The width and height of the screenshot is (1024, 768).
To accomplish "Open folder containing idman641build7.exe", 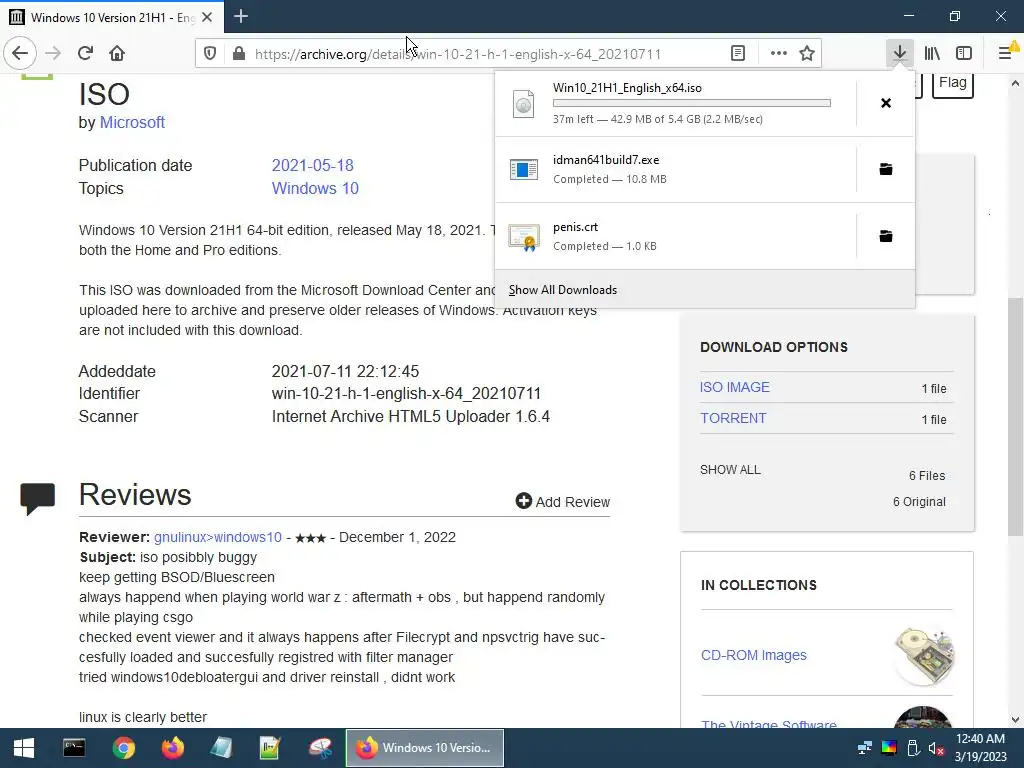I will click(886, 169).
